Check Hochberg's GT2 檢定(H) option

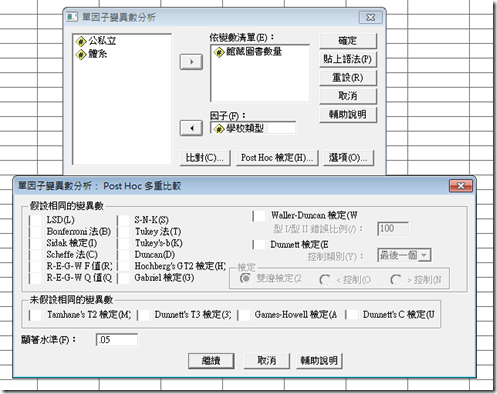click(x=124, y=266)
